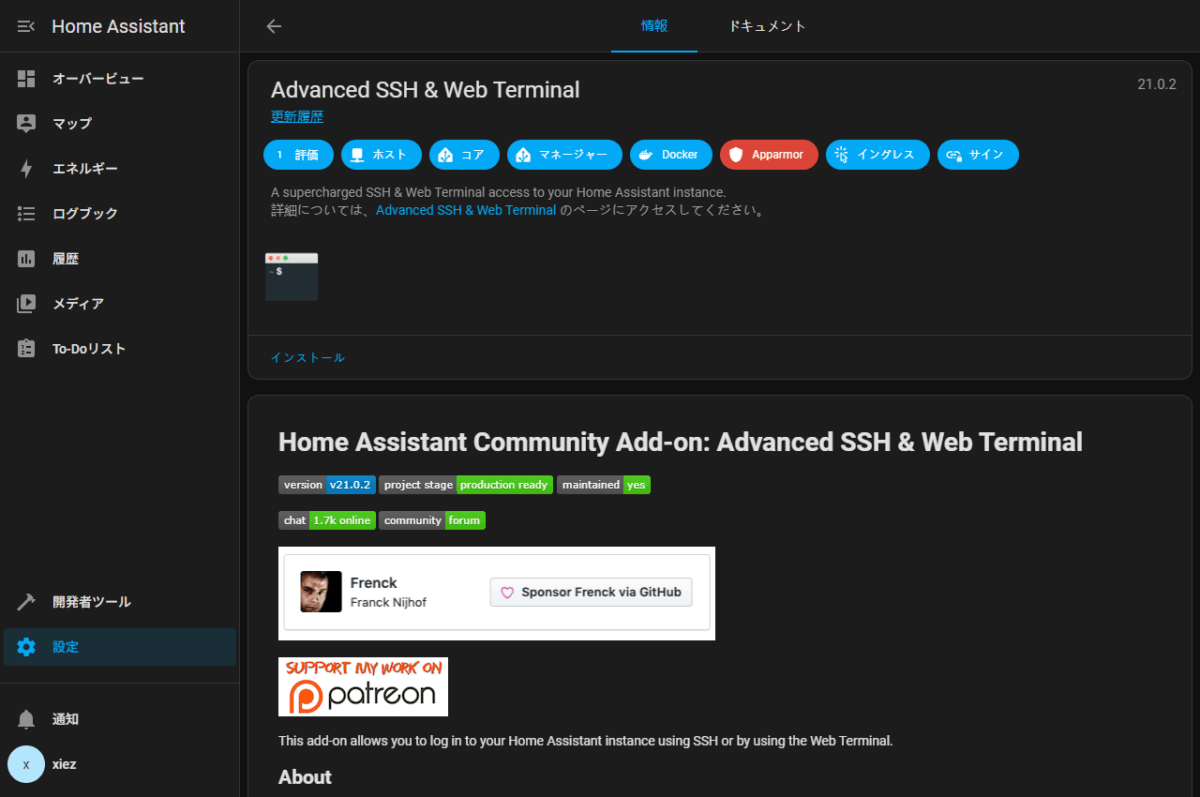Click the About heading
The width and height of the screenshot is (1200, 797).
305,777
